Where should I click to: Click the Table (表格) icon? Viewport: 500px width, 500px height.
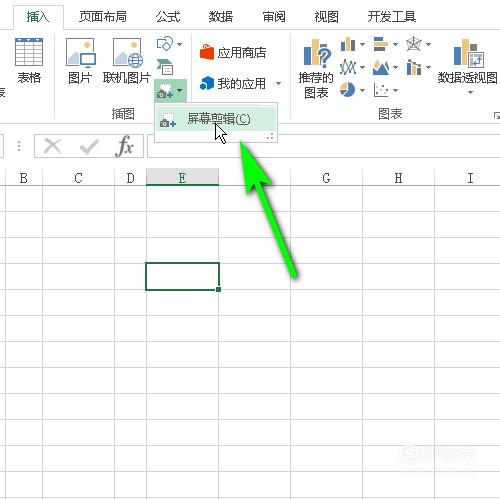(29, 52)
